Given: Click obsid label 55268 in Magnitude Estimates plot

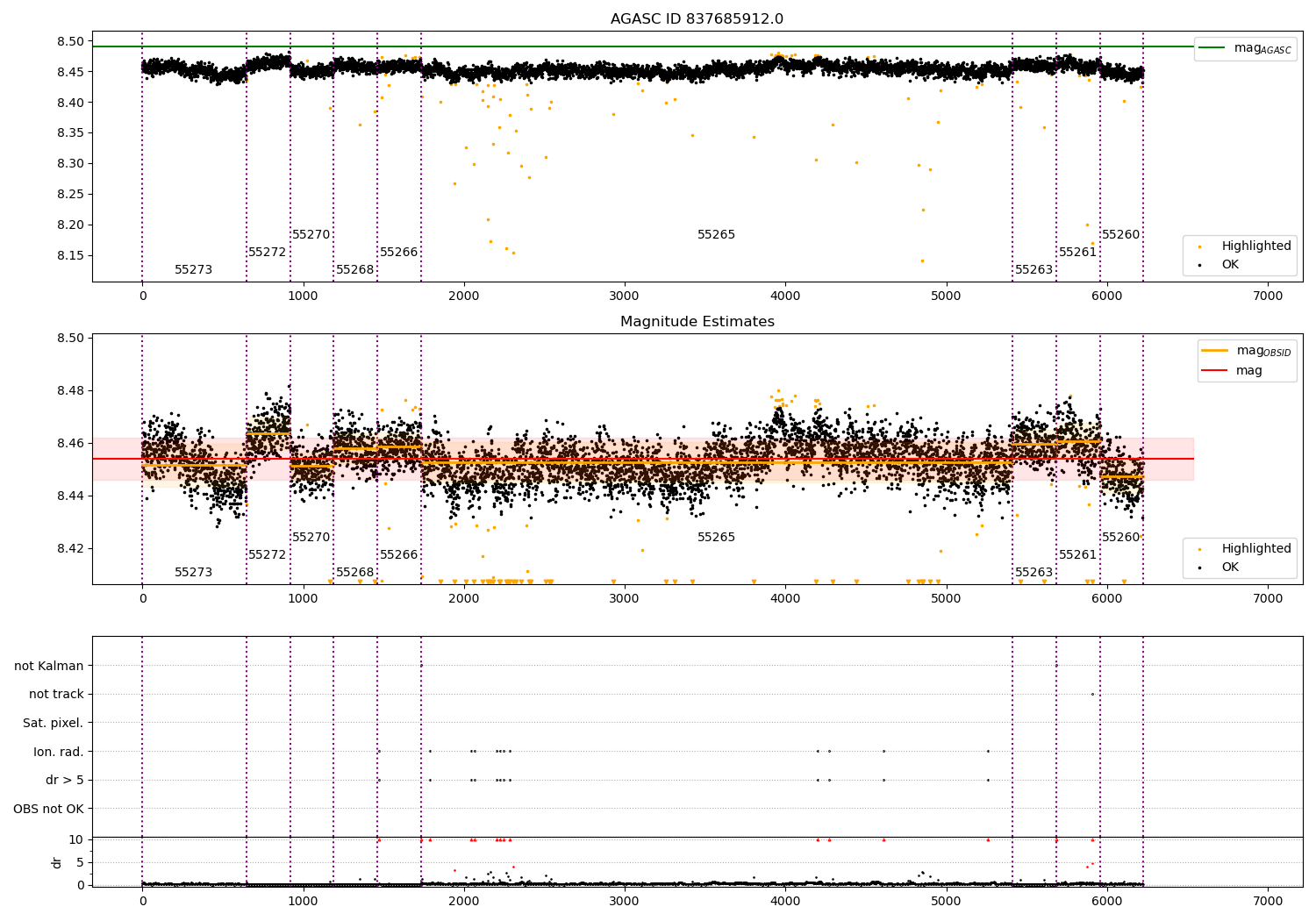Looking at the screenshot, I should click(x=354, y=573).
